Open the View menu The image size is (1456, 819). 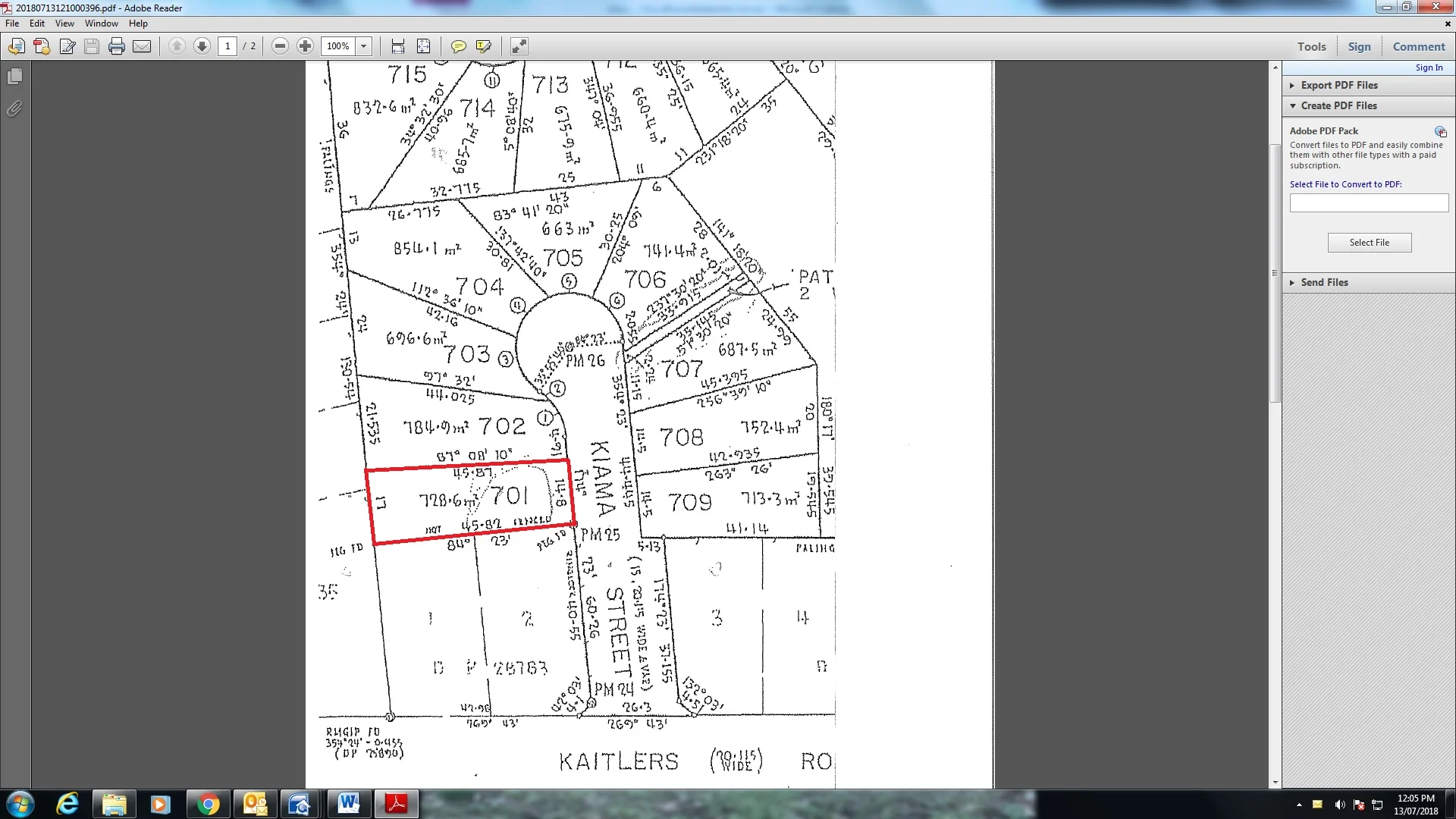click(64, 24)
